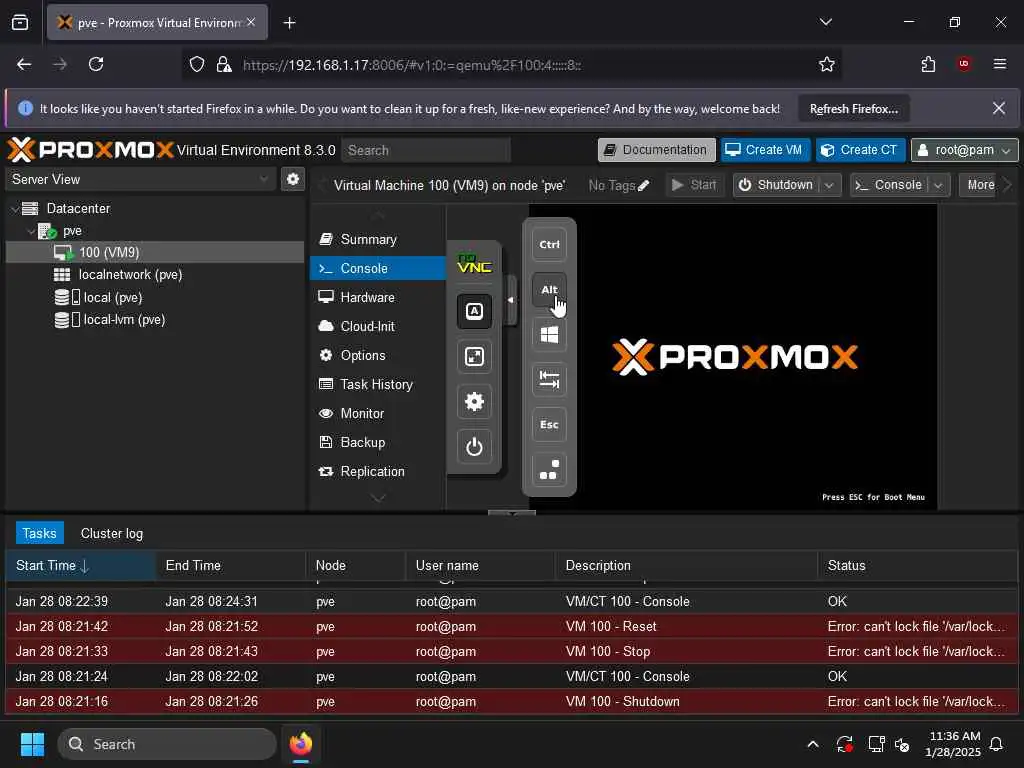Select the VM 100 - Shutdown task row
The height and width of the screenshot is (768, 1024).
point(511,701)
